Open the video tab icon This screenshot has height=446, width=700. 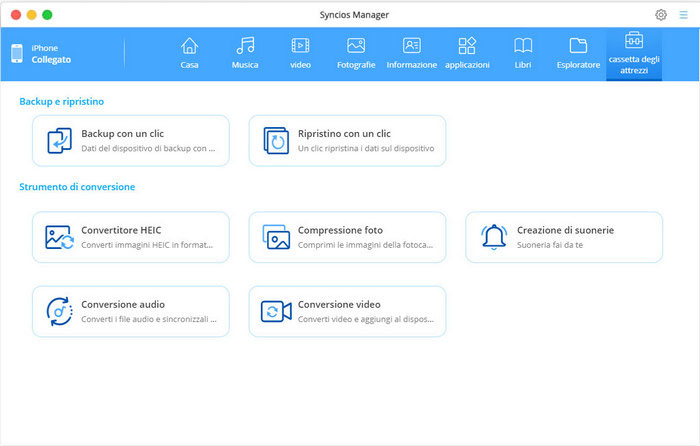[x=300, y=46]
